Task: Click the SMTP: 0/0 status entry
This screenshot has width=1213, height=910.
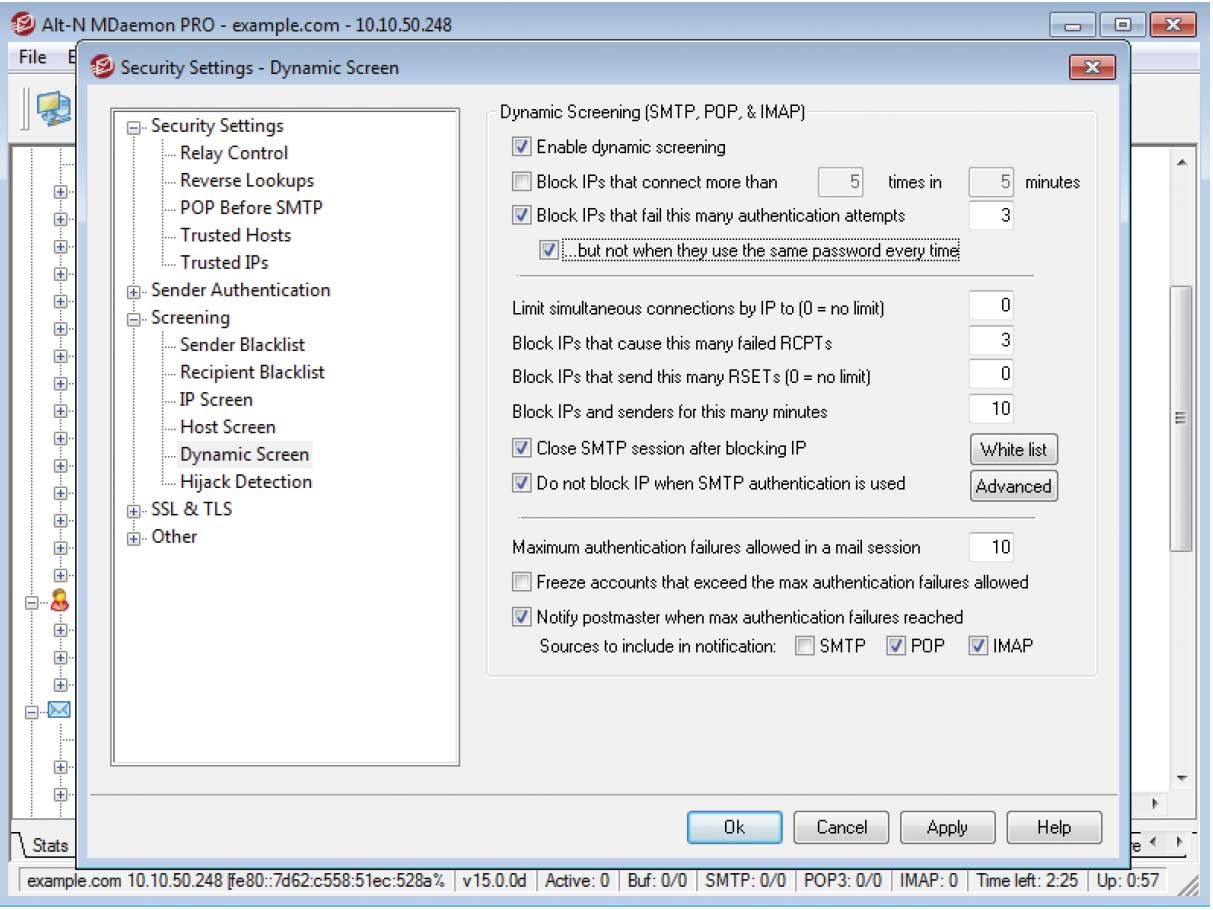Action: pyautogui.click(x=745, y=881)
